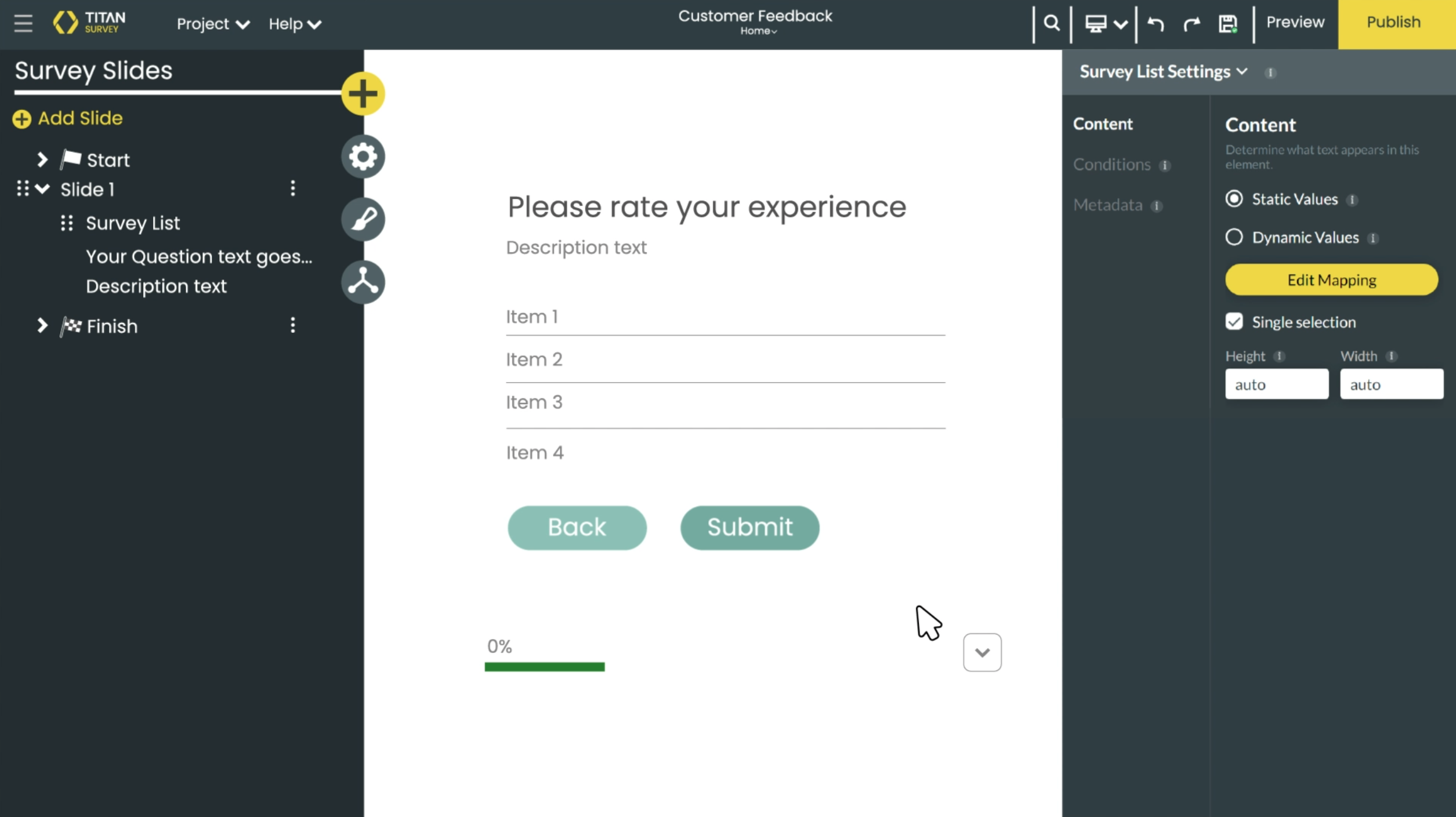Select the Dynamic Values radio button

1234,237
